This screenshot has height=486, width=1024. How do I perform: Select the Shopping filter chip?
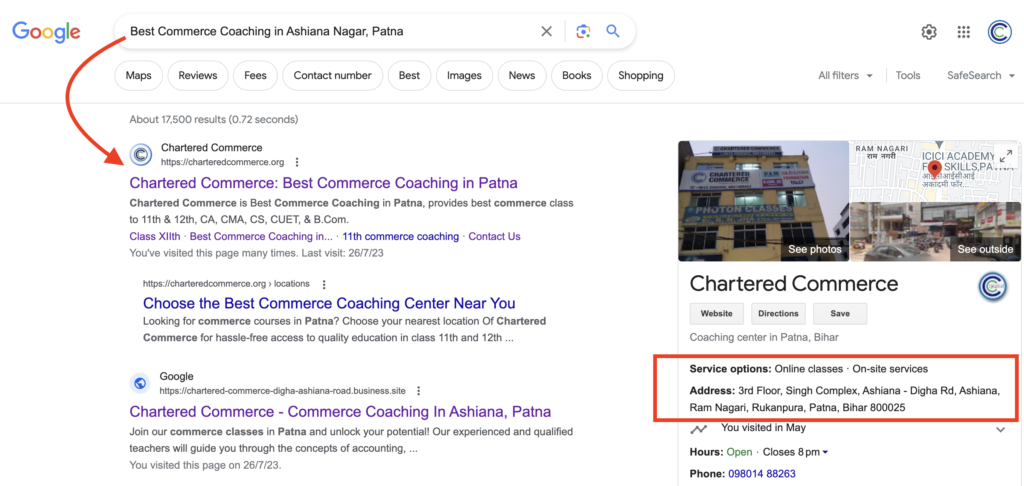pos(641,75)
